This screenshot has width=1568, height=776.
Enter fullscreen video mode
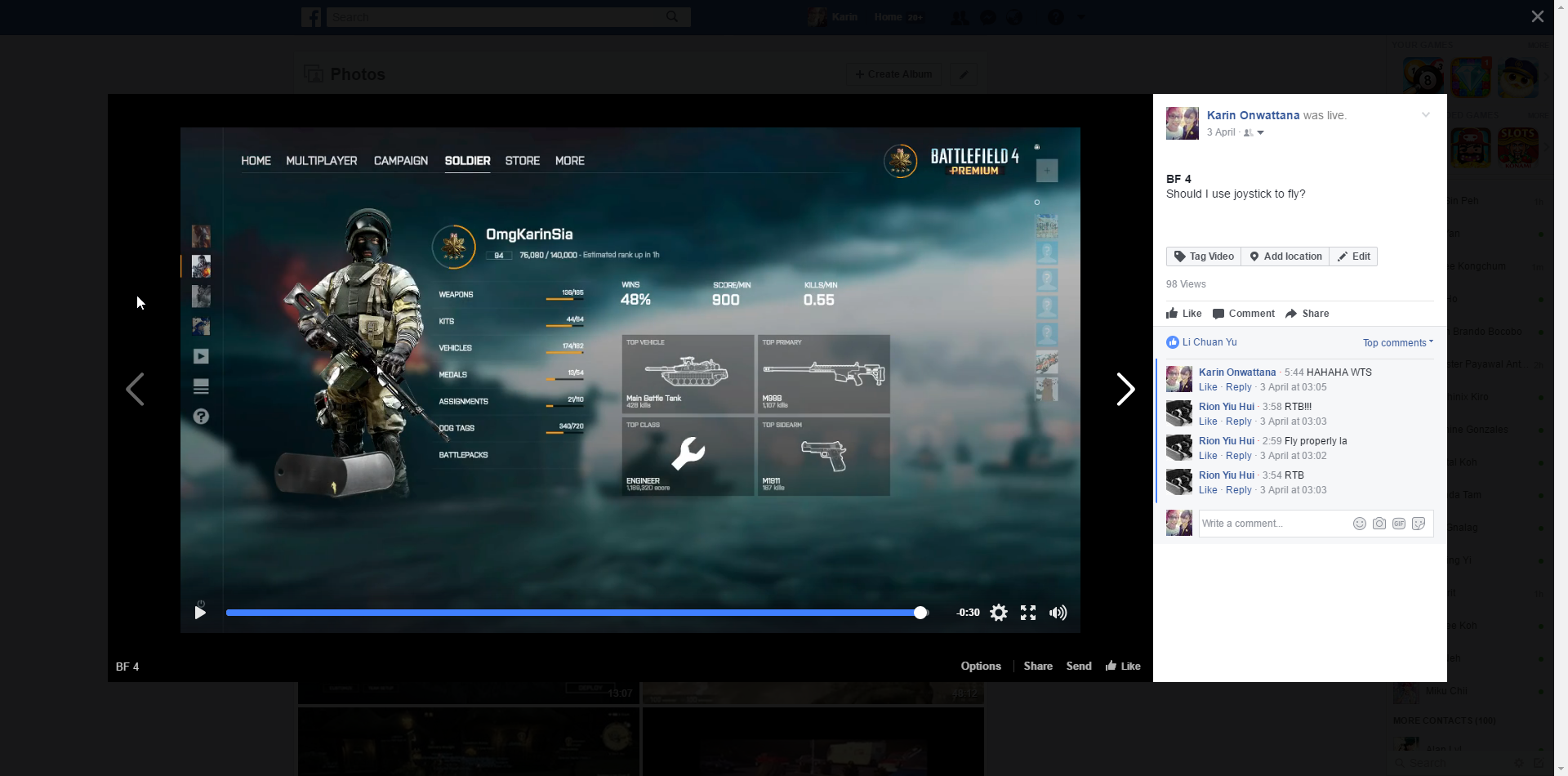coord(1028,613)
